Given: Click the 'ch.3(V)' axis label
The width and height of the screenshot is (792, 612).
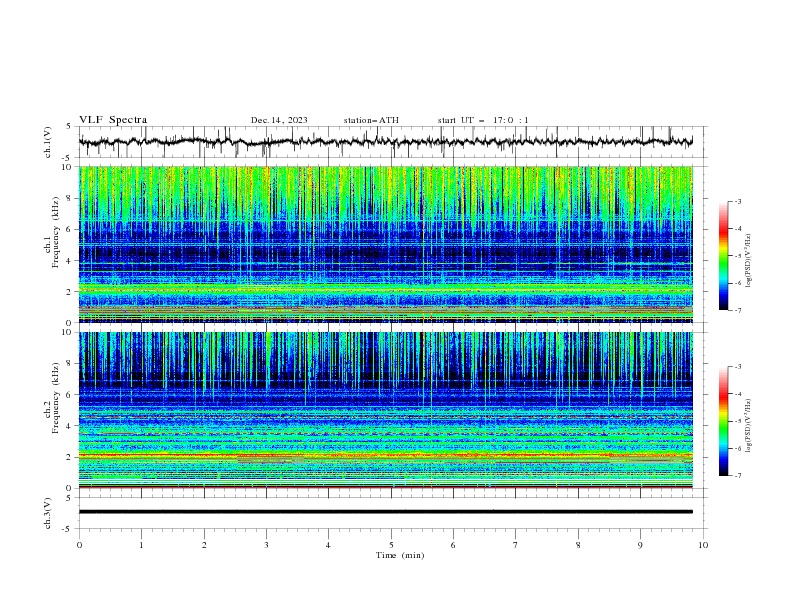Looking at the screenshot, I should point(48,513).
